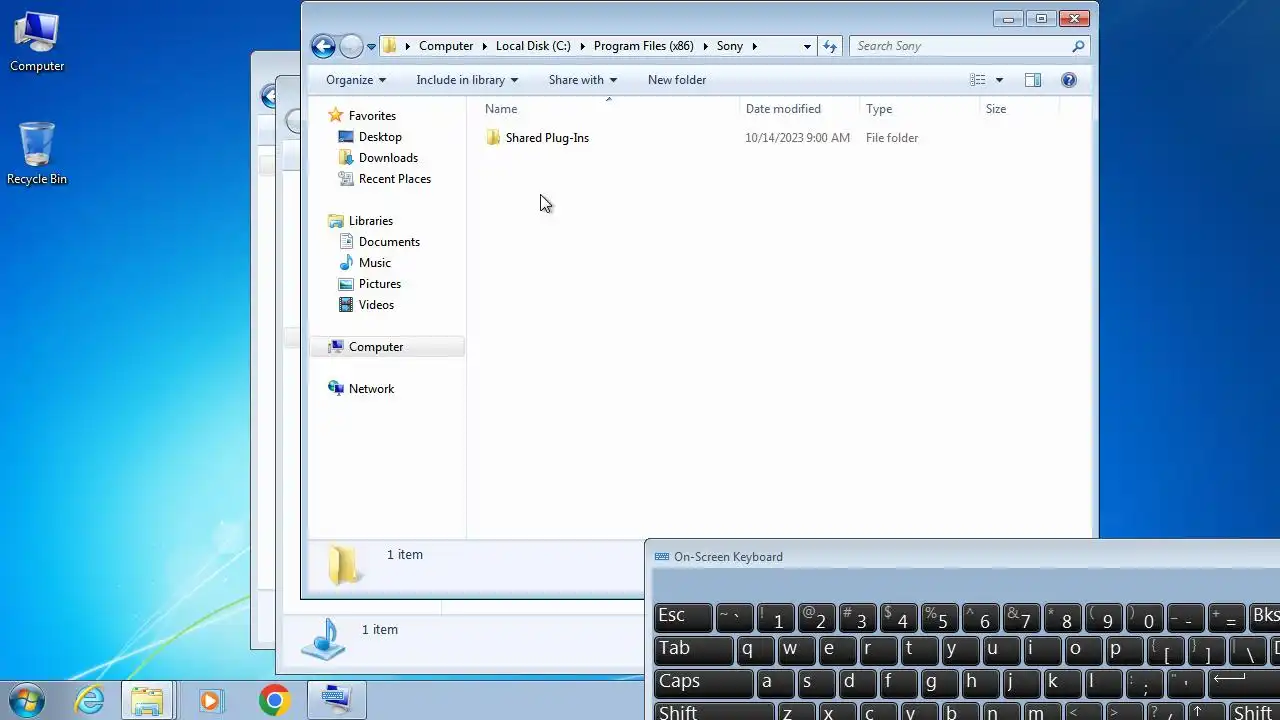Expand the arrow after Local Disk (C:)
Viewport: 1280px width, 720px height.
coord(582,46)
